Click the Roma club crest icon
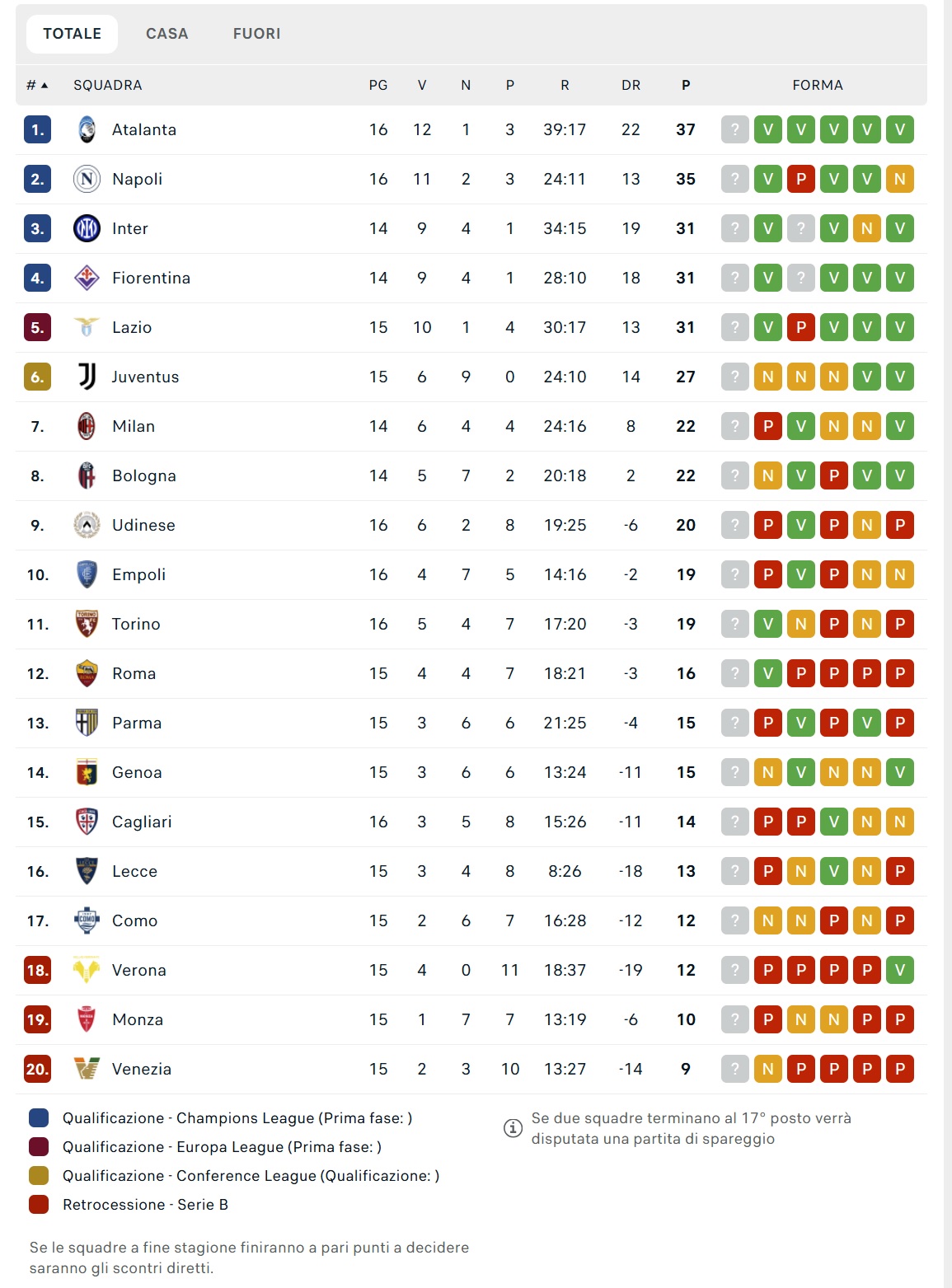Image resolution: width=952 pixels, height=1288 pixels. click(x=87, y=673)
